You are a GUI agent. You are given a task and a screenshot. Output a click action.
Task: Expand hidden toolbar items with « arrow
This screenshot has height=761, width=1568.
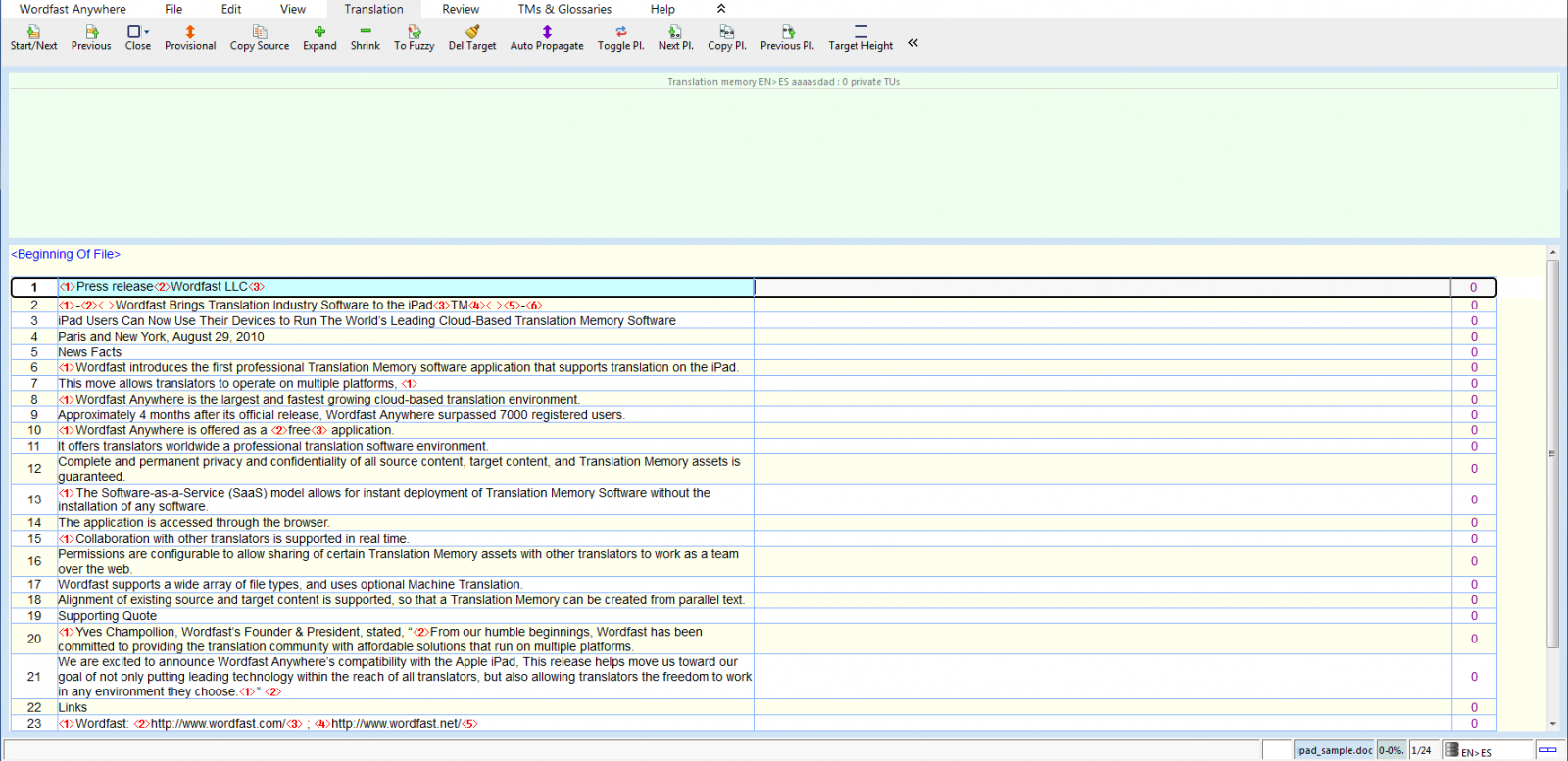pos(913,43)
